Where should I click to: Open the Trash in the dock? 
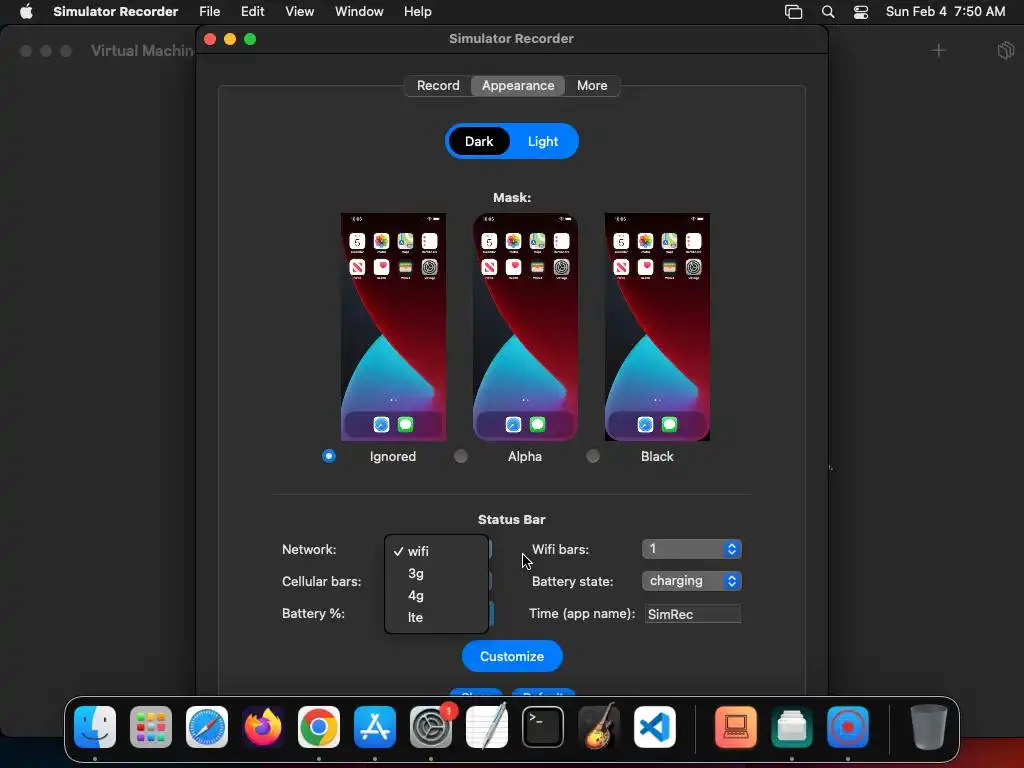pos(929,727)
